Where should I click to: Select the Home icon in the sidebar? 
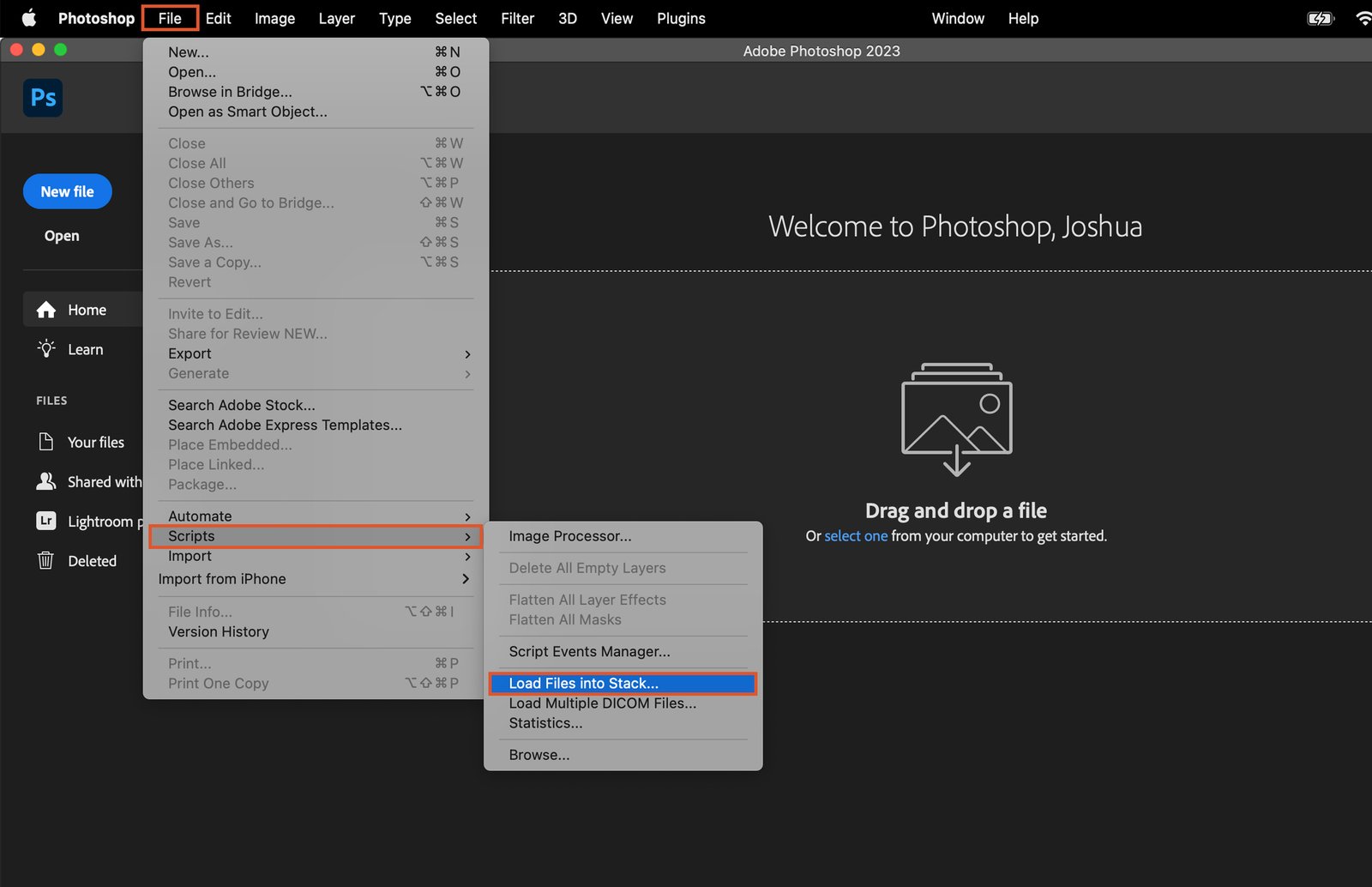coord(47,309)
